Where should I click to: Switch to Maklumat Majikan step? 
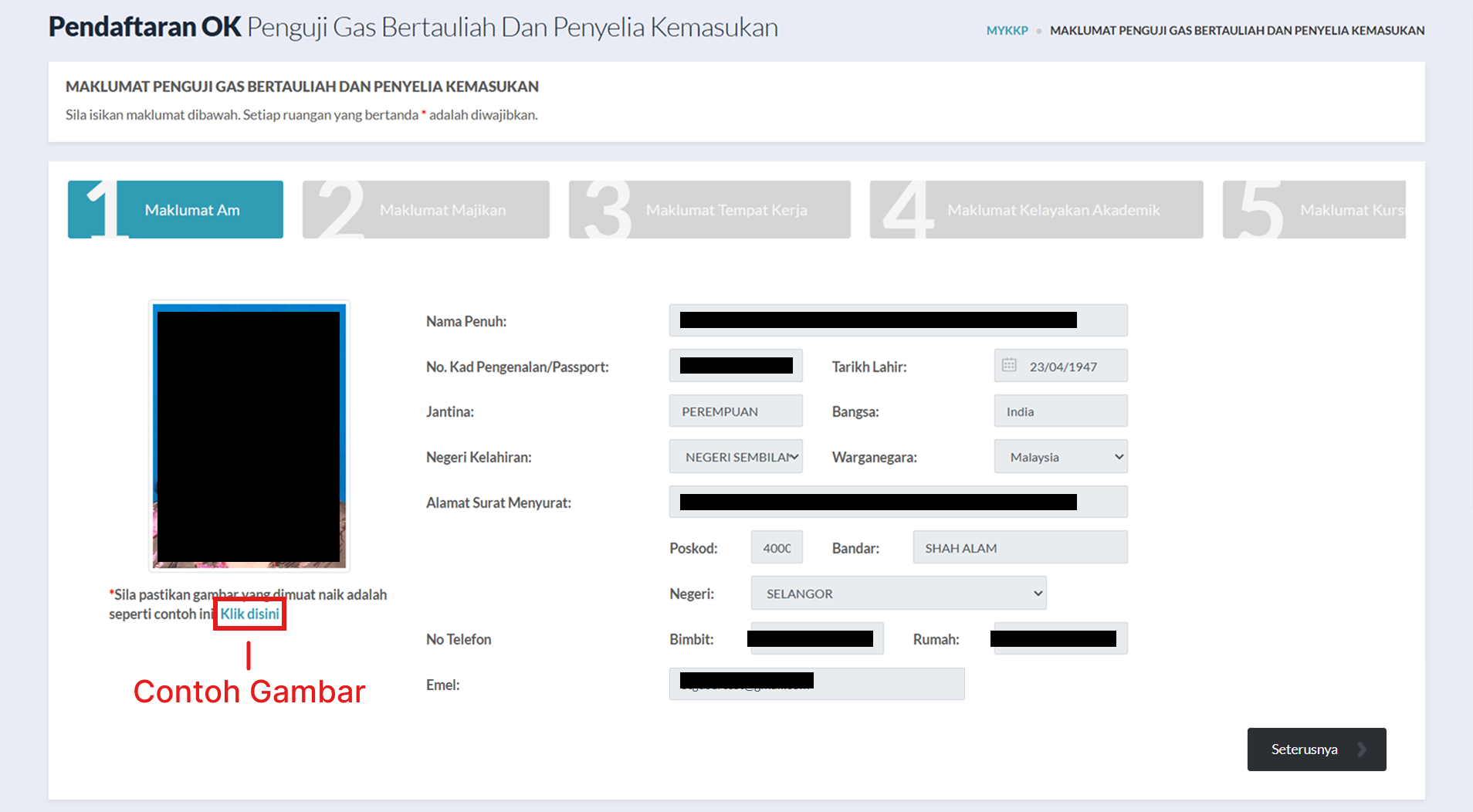(x=425, y=210)
